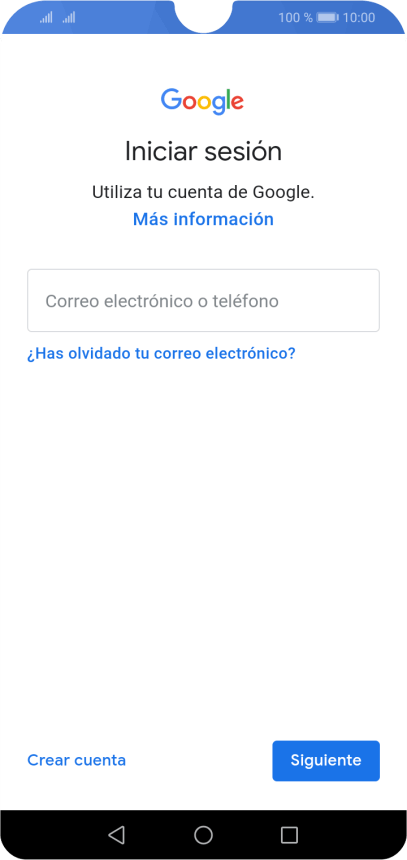This screenshot has height=860, width=407.
Task: Tap the battery icon in status bar
Action: (x=327, y=18)
